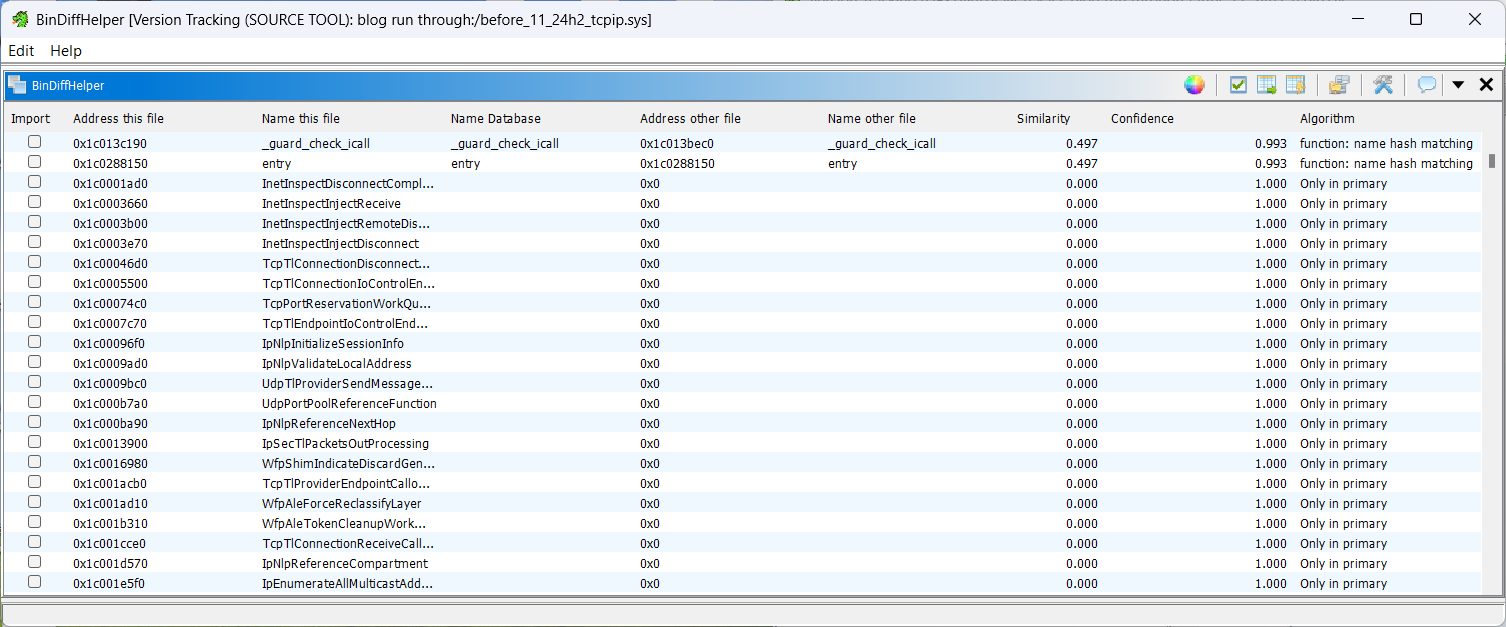This screenshot has height=627, width=1506.
Task: Click entry in Name Database column
Action: click(x=465, y=164)
